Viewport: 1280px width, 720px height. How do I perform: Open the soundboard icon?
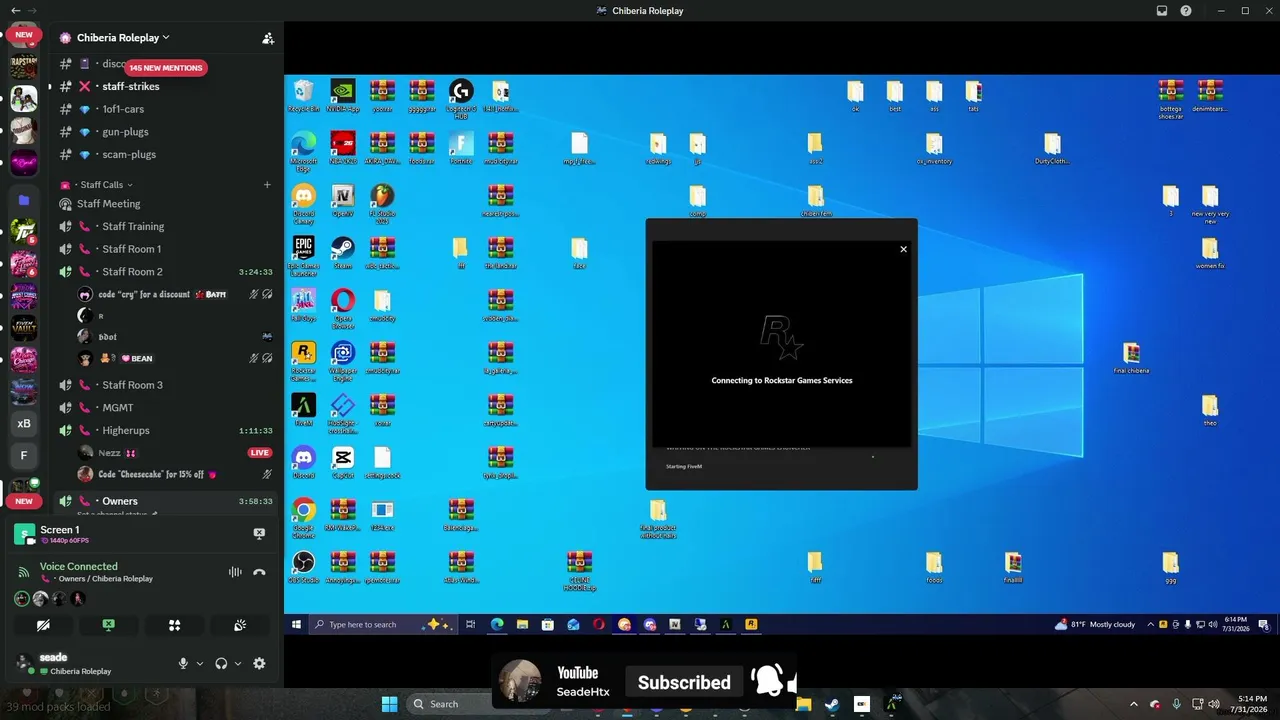pyautogui.click(x=240, y=625)
